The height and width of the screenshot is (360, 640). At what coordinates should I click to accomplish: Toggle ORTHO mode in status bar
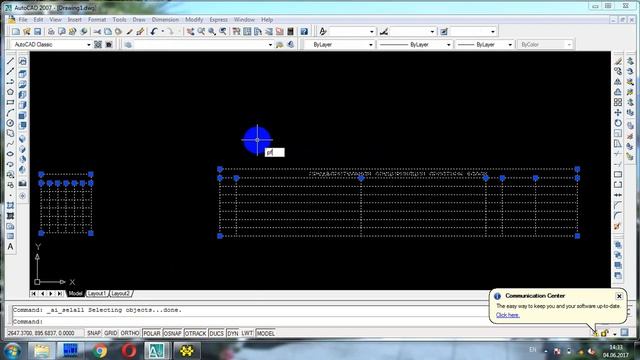point(130,333)
